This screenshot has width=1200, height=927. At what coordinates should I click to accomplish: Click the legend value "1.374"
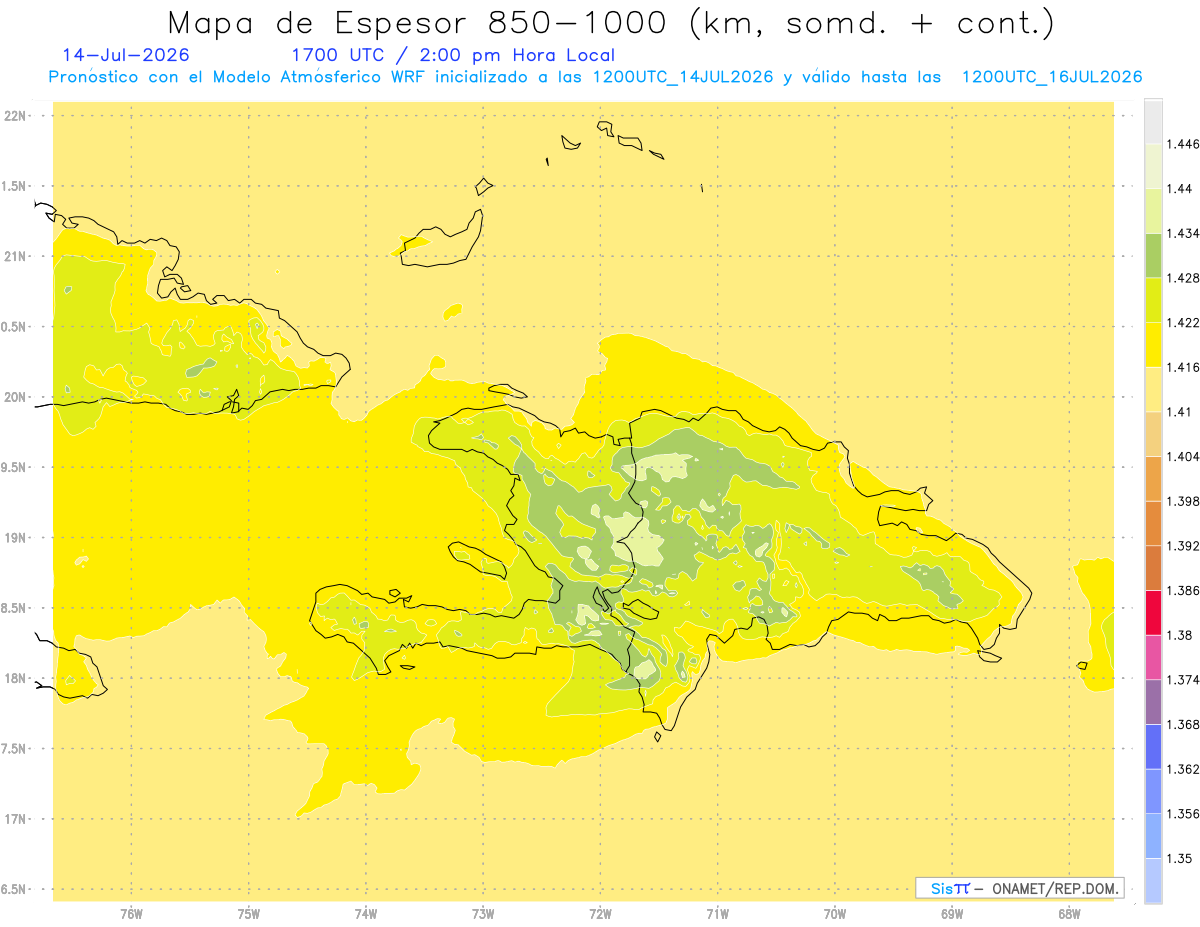[1183, 679]
